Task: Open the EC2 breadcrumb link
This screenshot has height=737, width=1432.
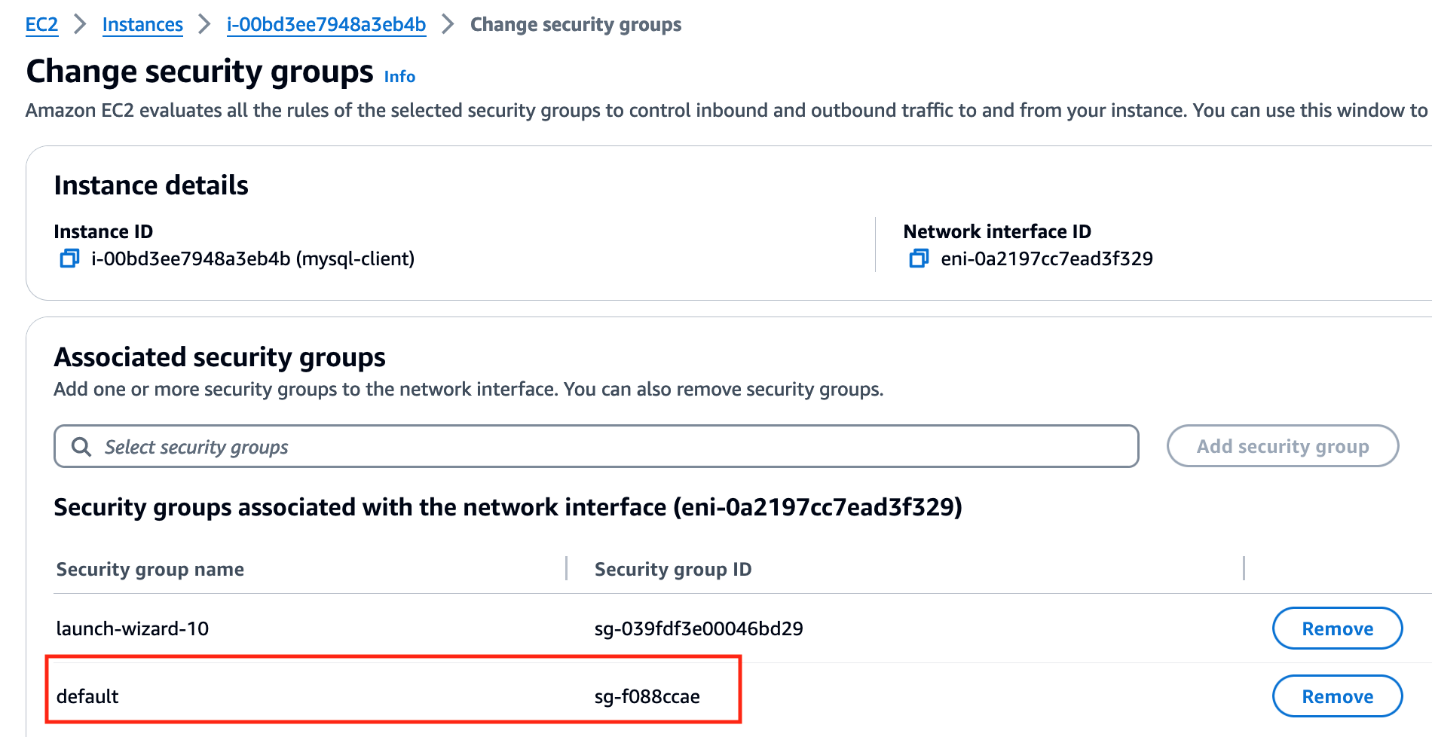Action: click(42, 24)
